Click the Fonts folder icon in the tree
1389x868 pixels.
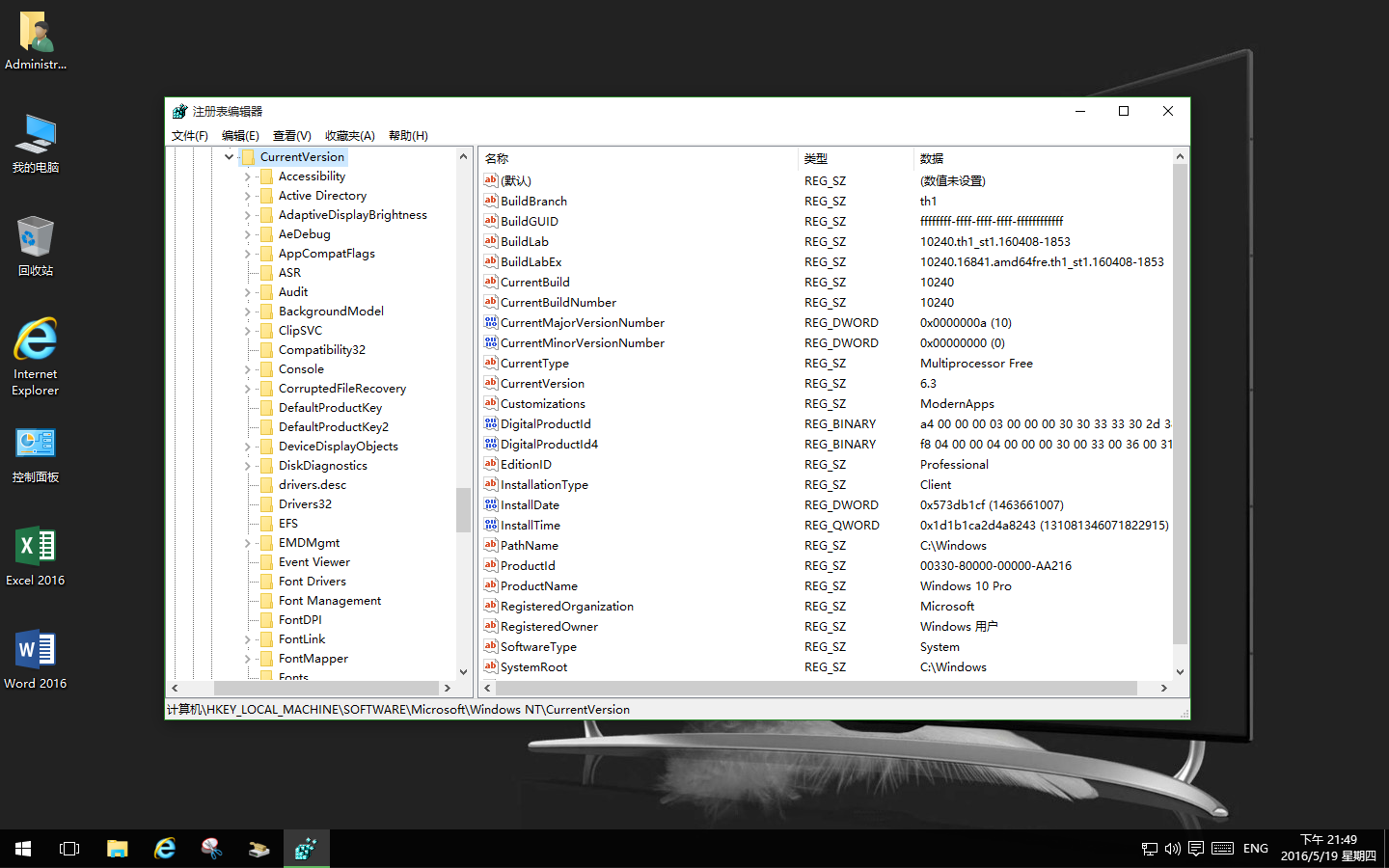[x=266, y=676]
